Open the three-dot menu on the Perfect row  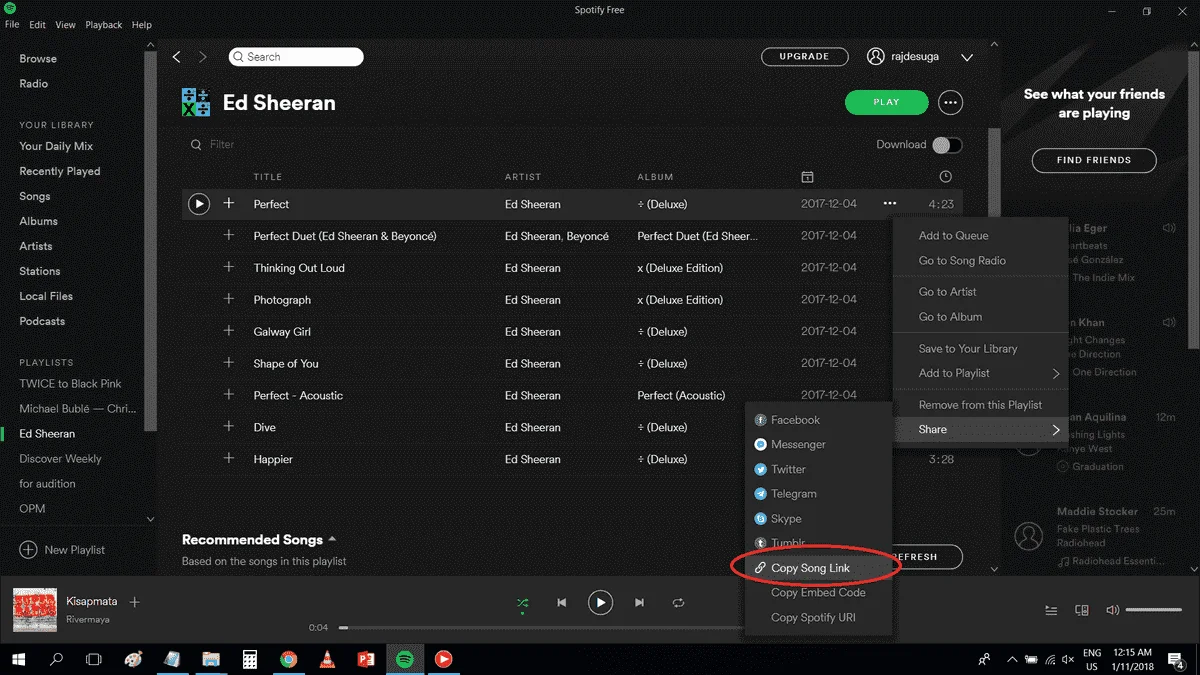pos(890,204)
